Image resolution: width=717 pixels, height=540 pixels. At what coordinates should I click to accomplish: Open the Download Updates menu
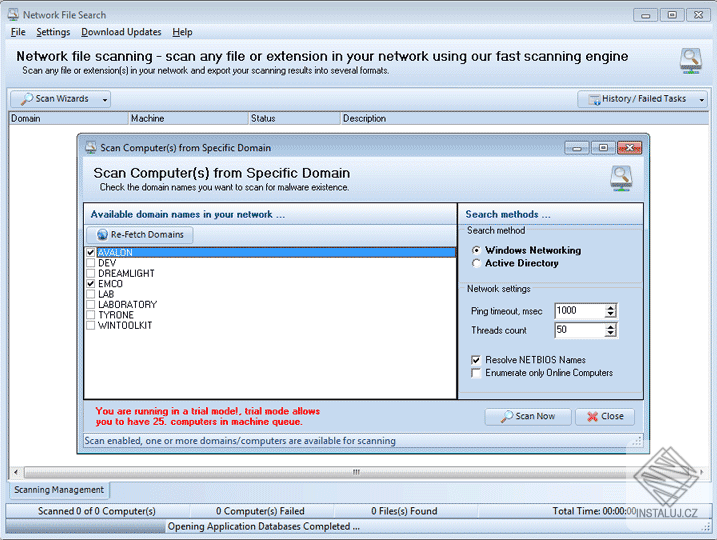click(121, 32)
